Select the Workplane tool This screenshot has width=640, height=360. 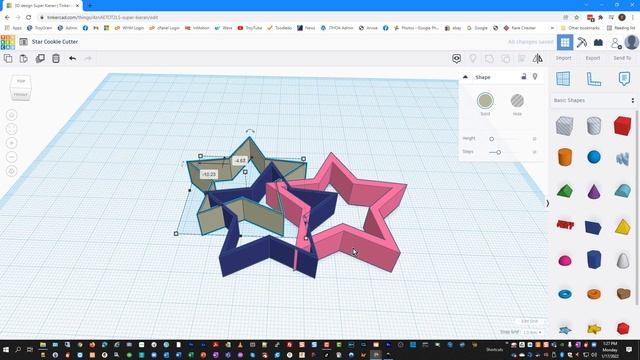pyautogui.click(x=563, y=79)
